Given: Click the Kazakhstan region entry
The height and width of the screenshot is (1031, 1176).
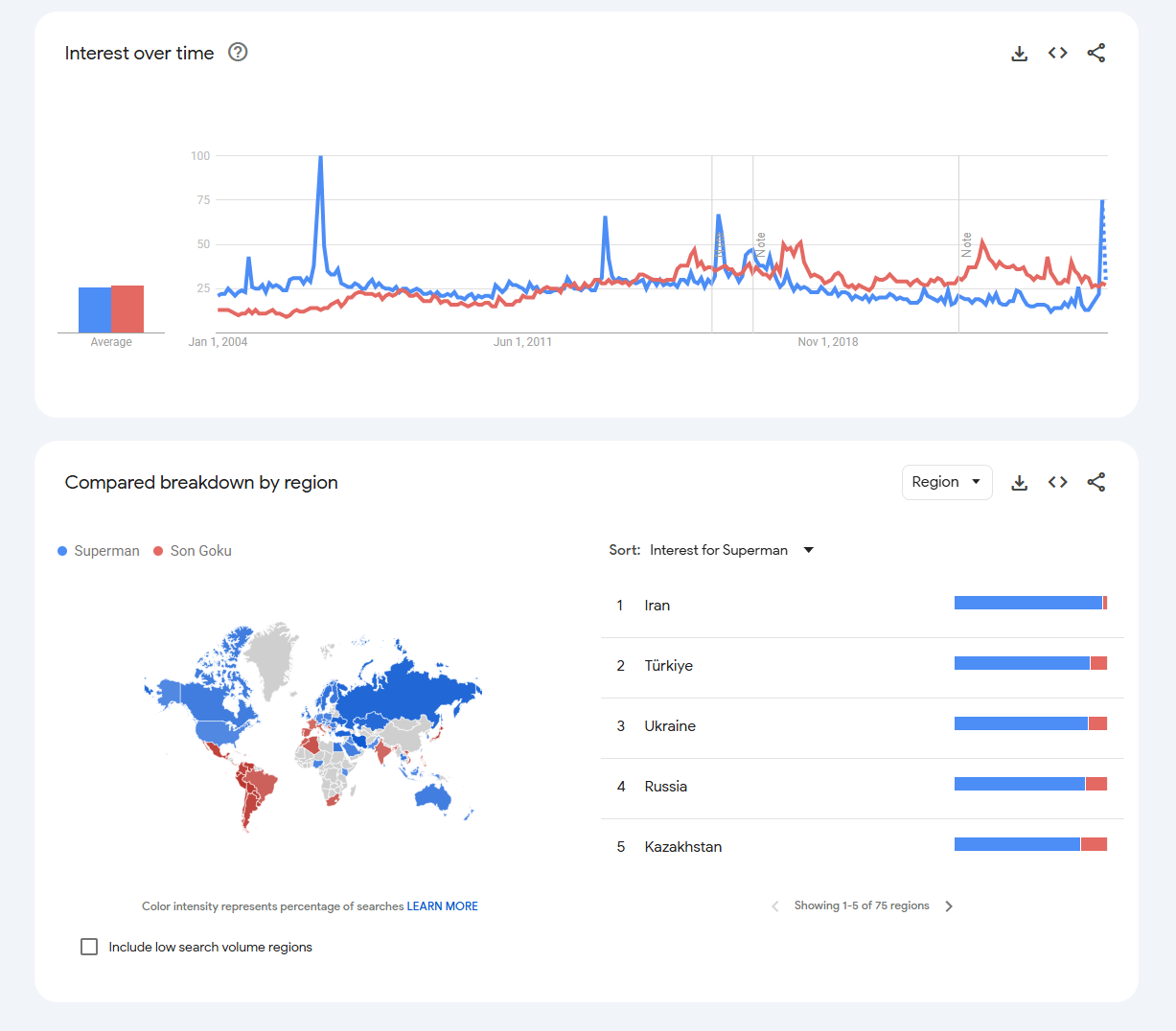Looking at the screenshot, I should (682, 847).
